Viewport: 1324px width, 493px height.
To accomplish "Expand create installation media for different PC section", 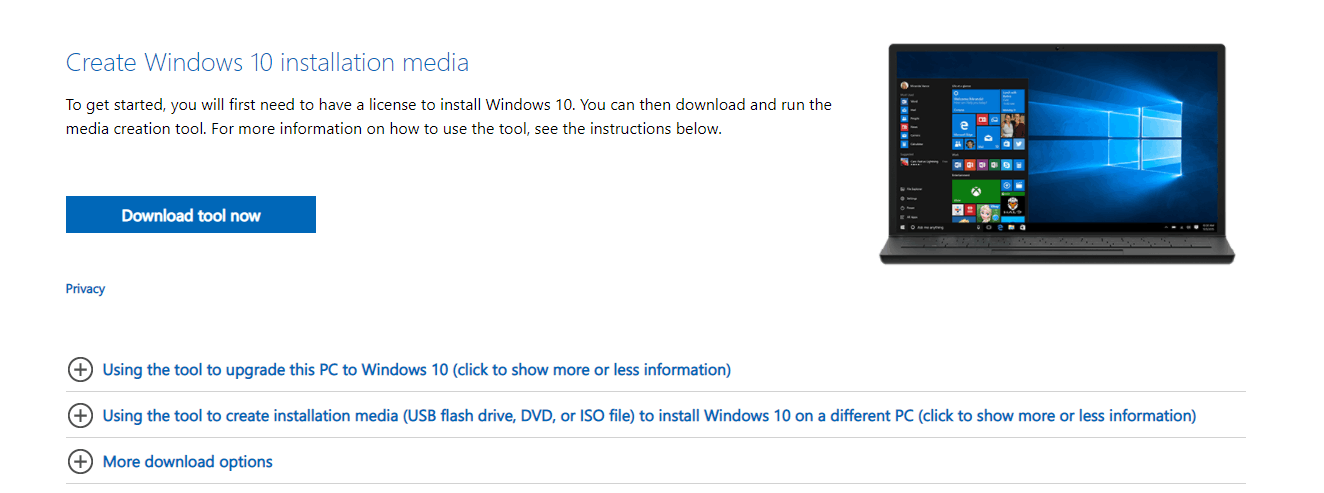I will tap(648, 416).
